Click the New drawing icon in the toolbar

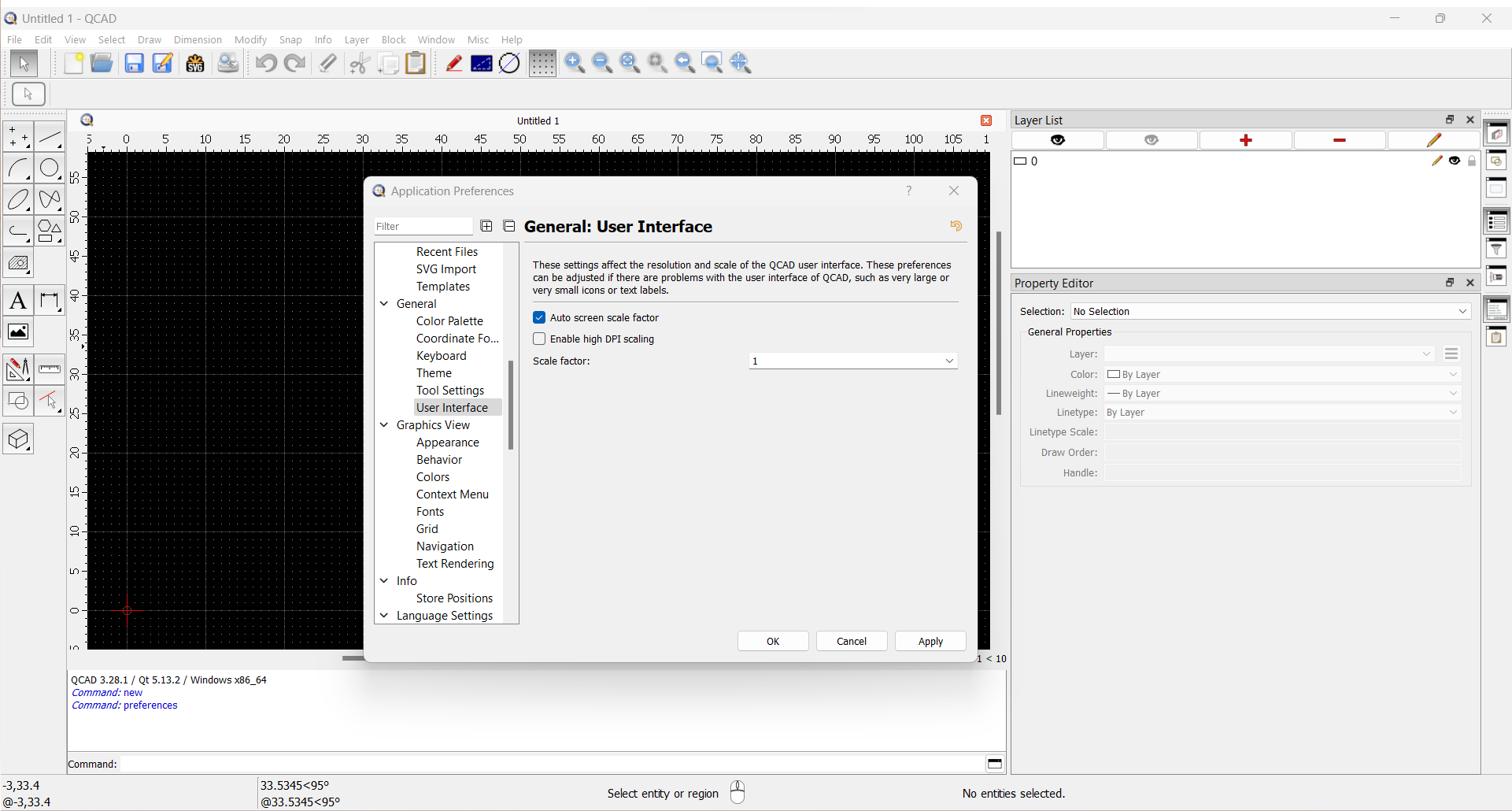(x=73, y=63)
